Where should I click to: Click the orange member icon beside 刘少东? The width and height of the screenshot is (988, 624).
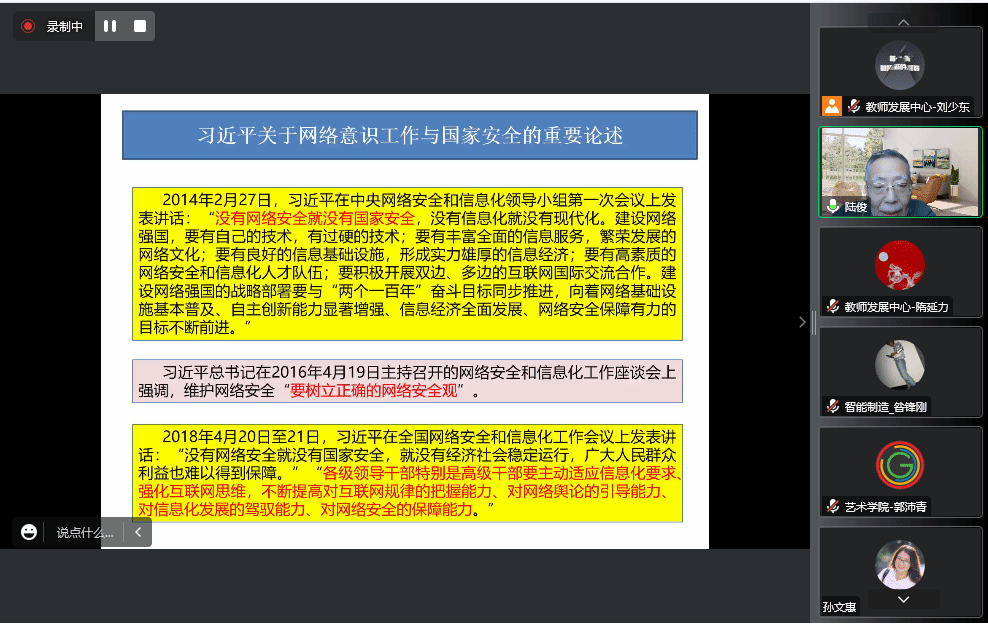click(832, 105)
